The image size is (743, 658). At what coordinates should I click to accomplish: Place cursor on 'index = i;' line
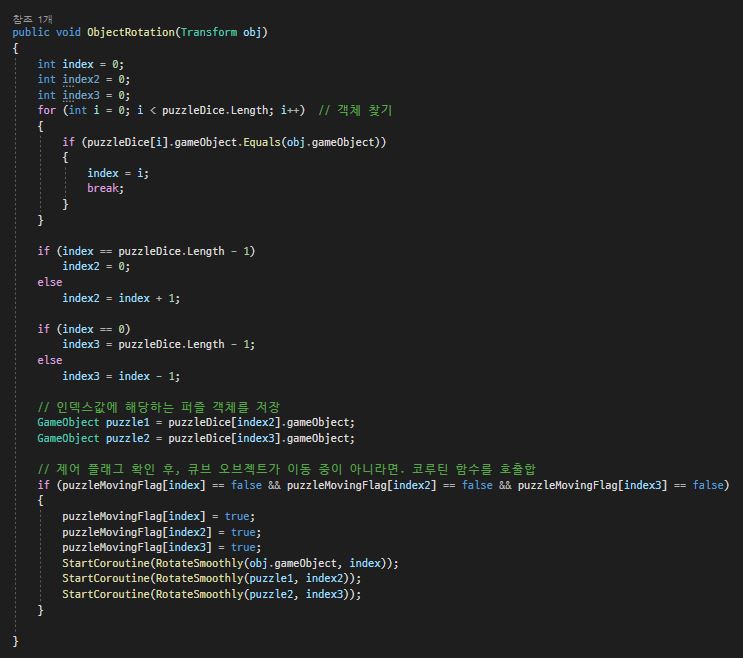click(x=118, y=173)
